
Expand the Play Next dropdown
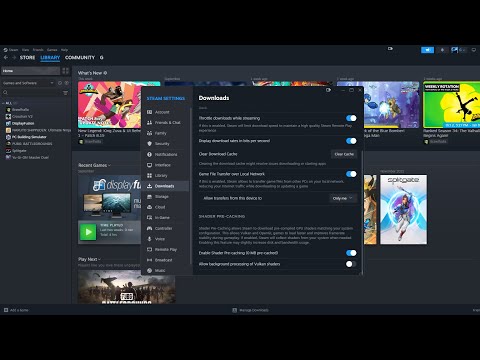[89, 259]
